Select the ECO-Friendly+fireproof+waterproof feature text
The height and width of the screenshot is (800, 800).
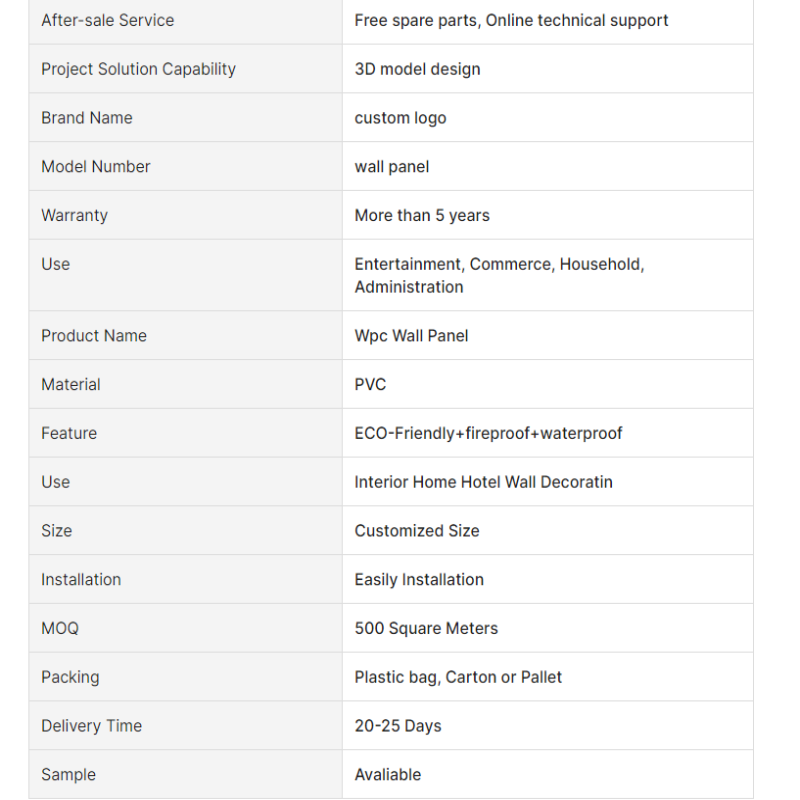(488, 433)
